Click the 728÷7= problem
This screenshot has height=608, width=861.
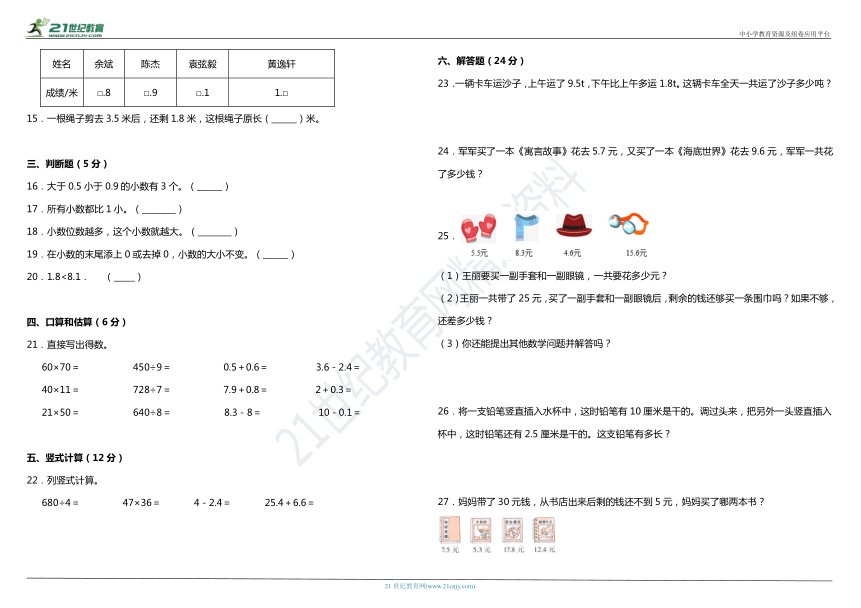pos(151,389)
